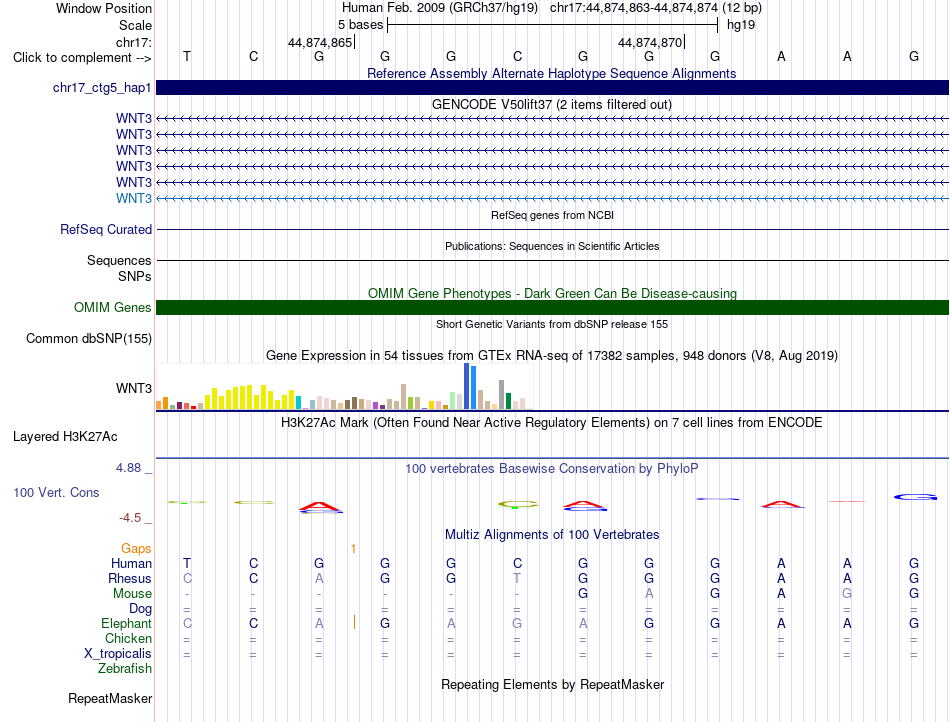This screenshot has height=722, width=950.
Task: Click the -4.5 conservation scale value
Action: pos(130,518)
